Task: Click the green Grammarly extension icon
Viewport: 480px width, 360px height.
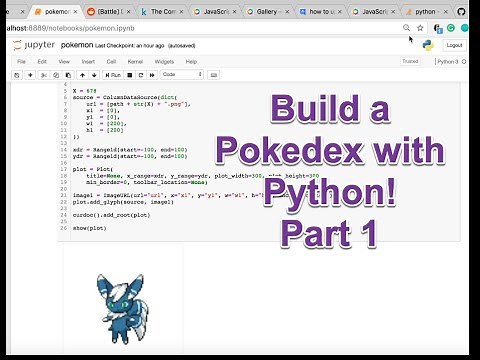Action: pos(451,28)
